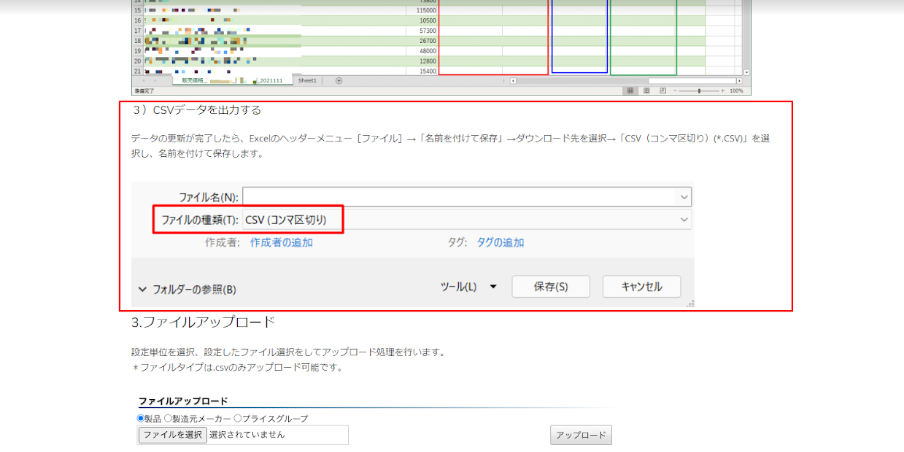Screen dimensions: 904x452
Task: Click the Excel zoom slider
Action: (699, 90)
